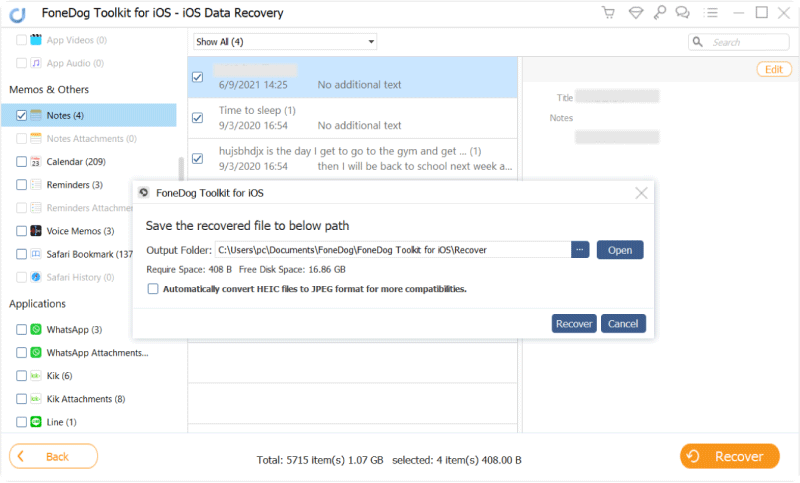Close the FoneDog save dialog
The image size is (800, 483).
(641, 193)
